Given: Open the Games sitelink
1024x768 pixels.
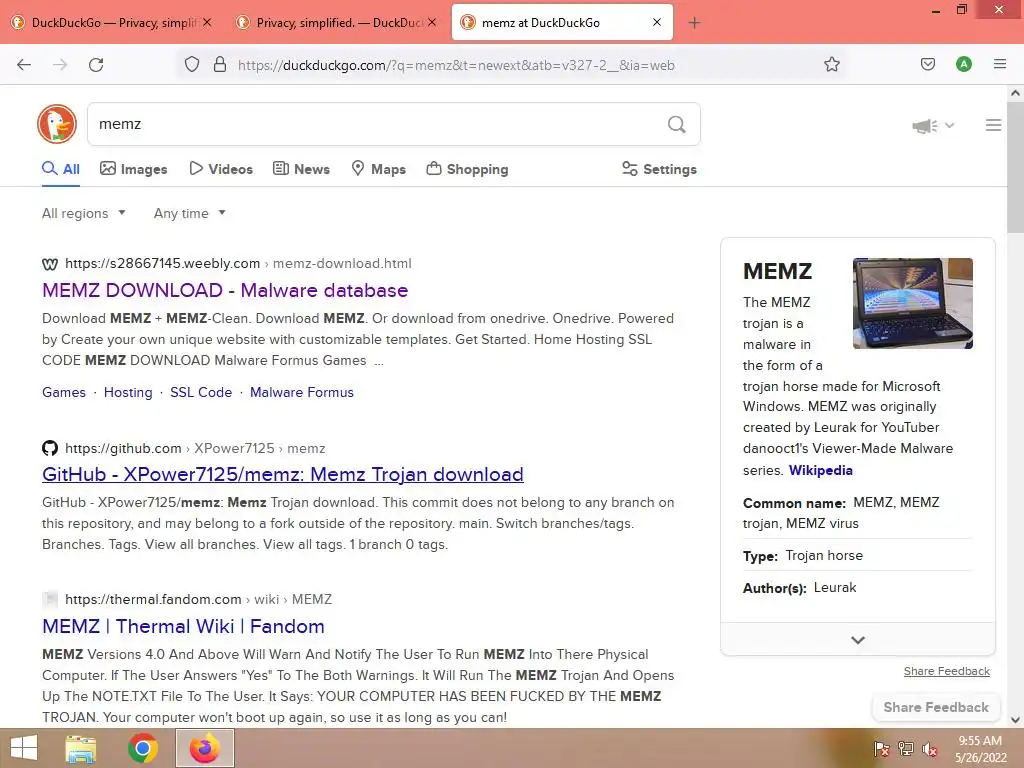Looking at the screenshot, I should pos(64,392).
